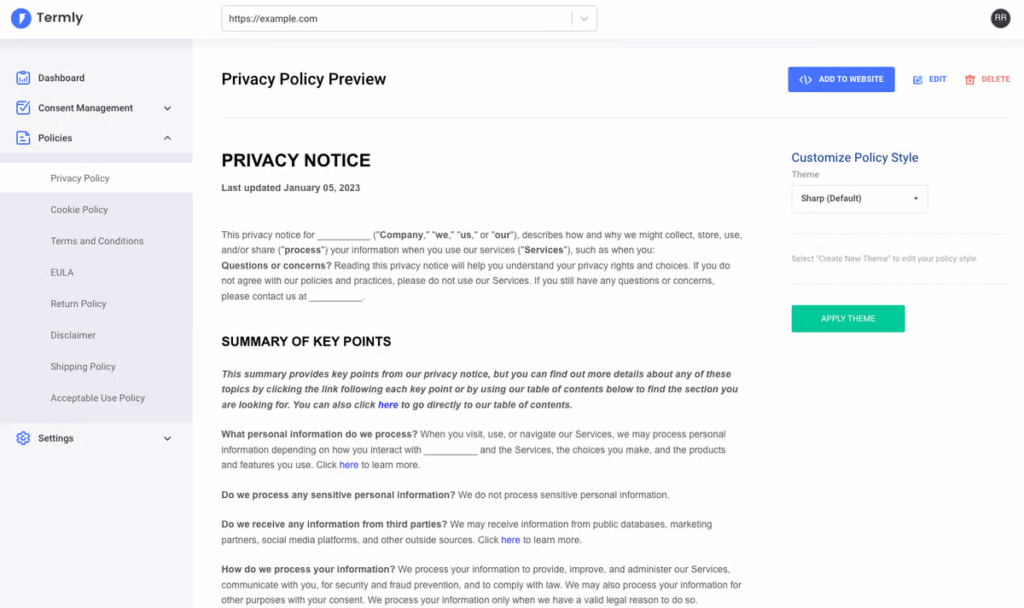Open the Theme dropdown showing Sharp (Default)
This screenshot has width=1024, height=608.
[x=859, y=198]
